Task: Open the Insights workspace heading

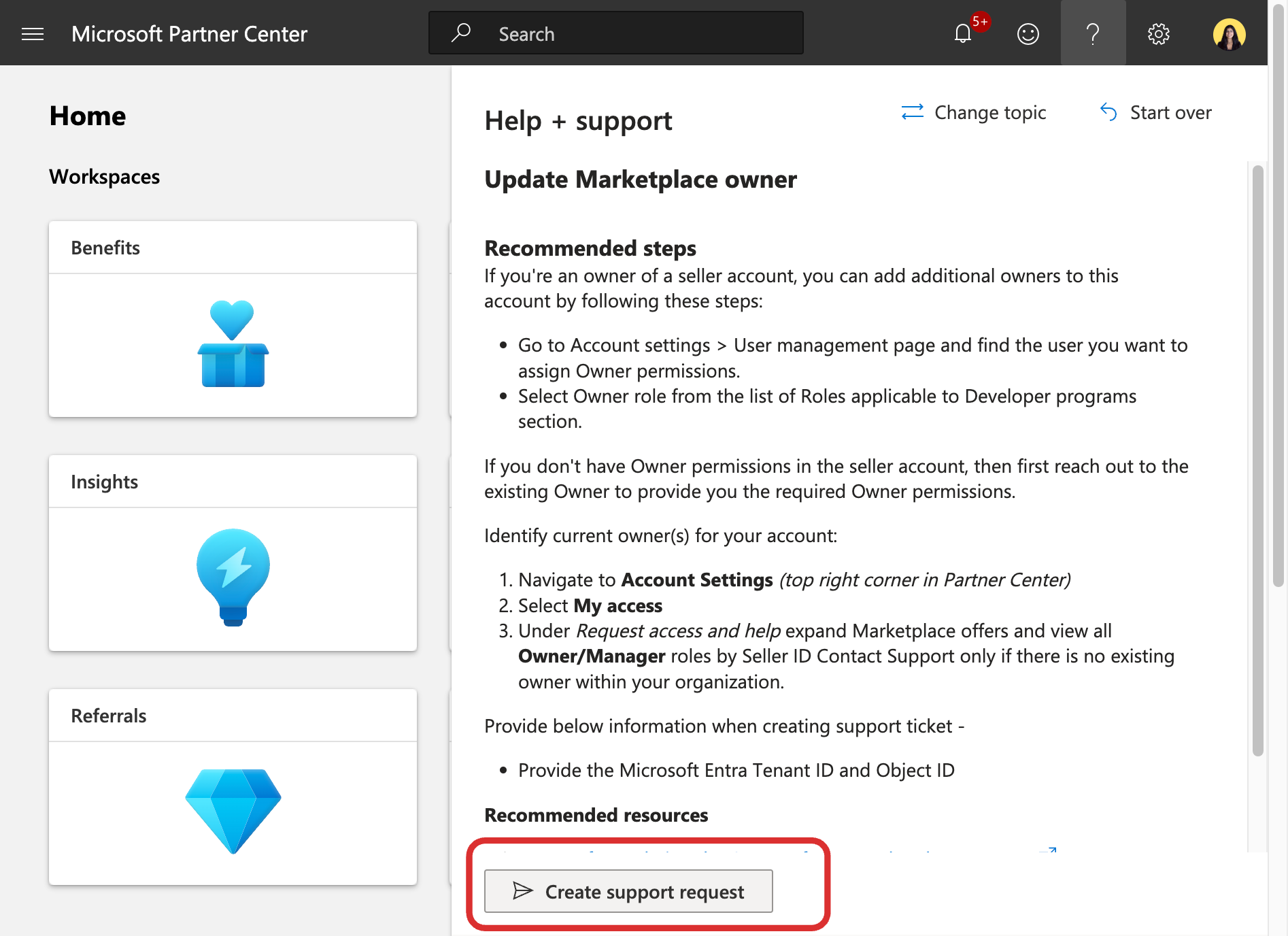Action: (104, 482)
